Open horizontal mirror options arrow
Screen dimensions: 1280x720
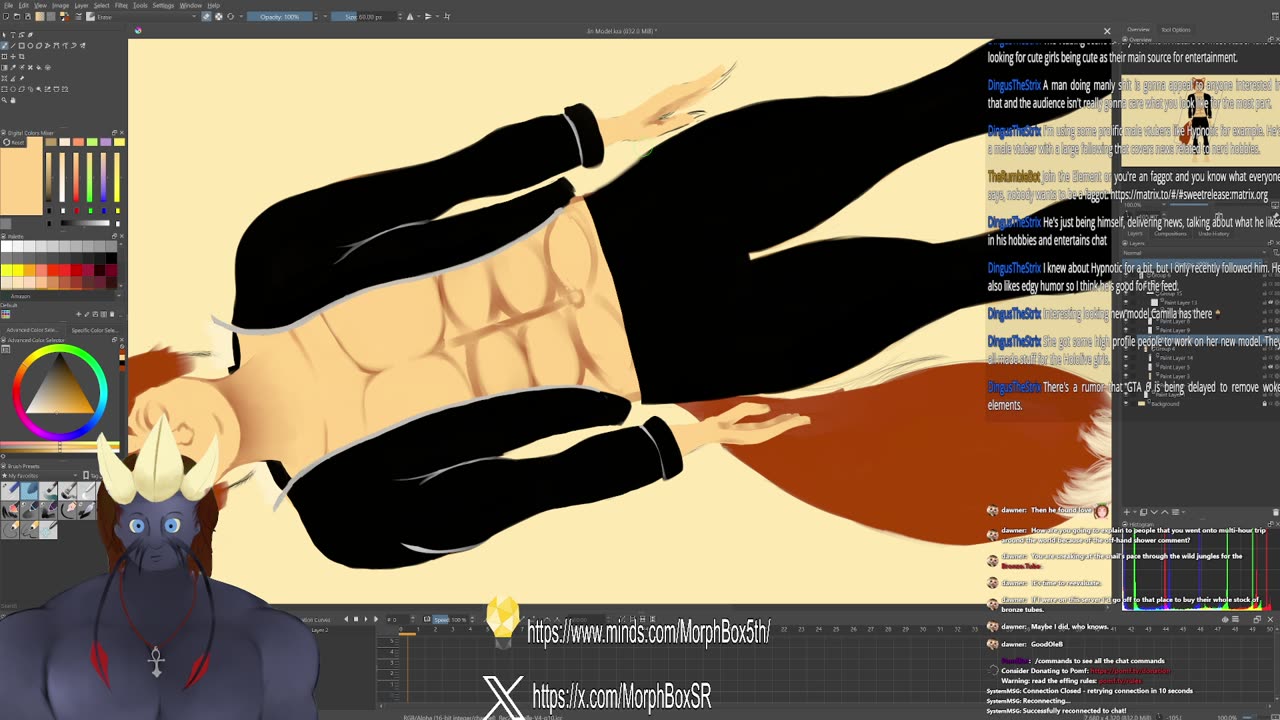[x=419, y=17]
